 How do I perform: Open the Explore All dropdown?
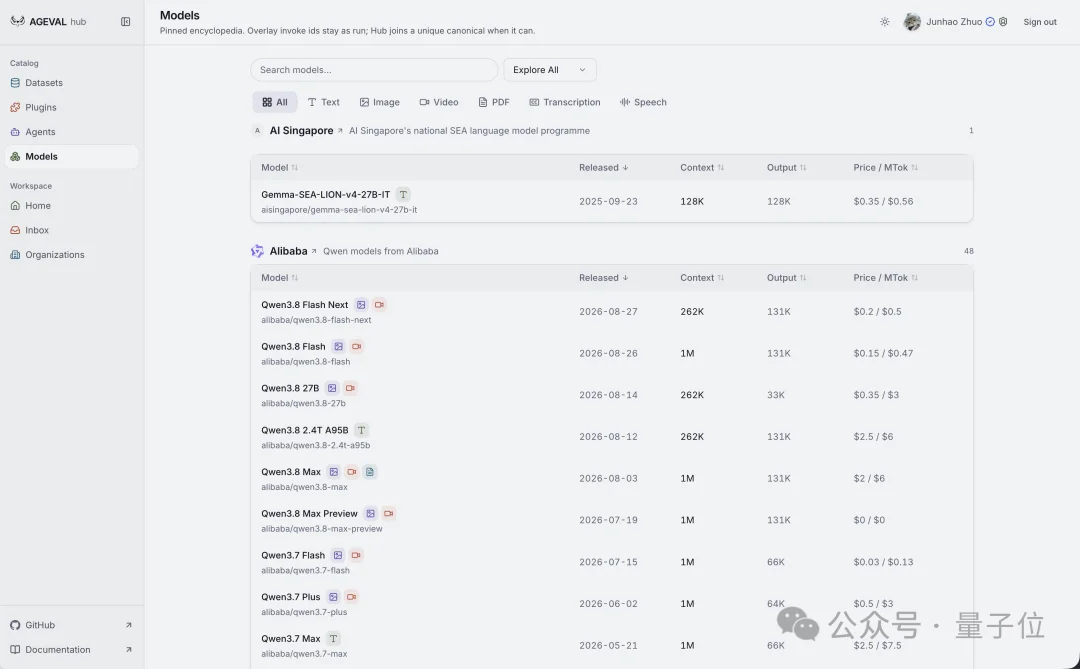pos(550,70)
